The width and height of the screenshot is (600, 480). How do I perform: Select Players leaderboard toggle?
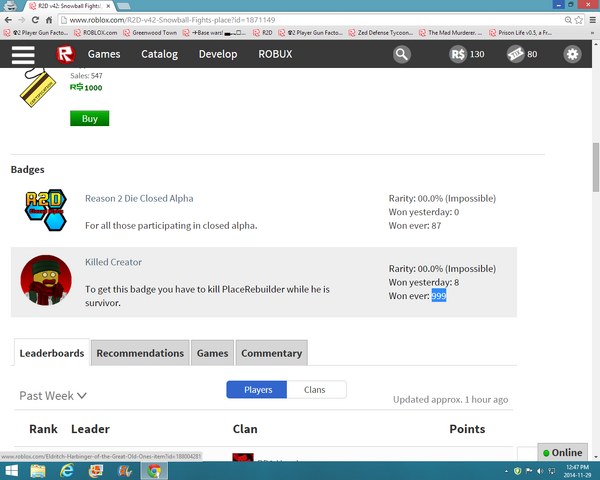257,389
